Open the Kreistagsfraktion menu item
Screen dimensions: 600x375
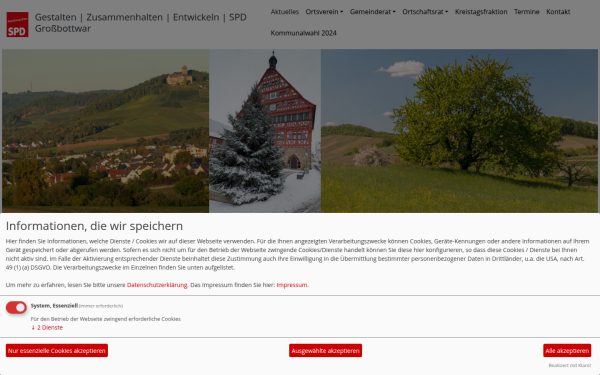pos(481,12)
